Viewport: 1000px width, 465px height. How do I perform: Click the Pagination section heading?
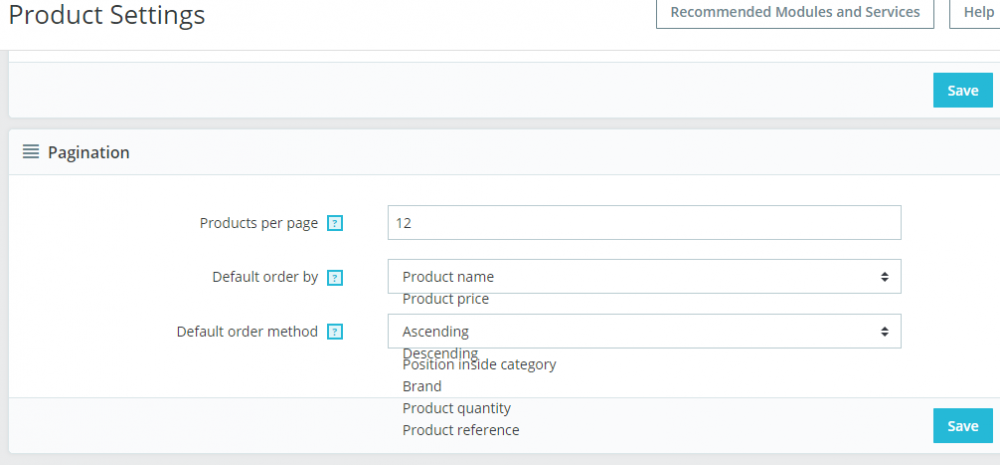tap(89, 153)
